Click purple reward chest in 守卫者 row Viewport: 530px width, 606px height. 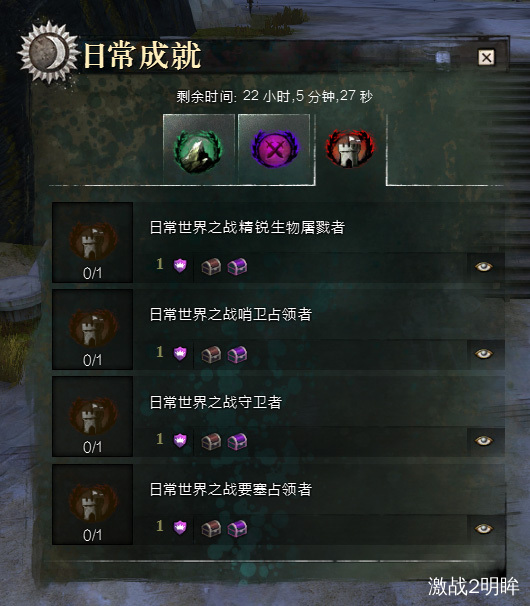[x=237, y=441]
